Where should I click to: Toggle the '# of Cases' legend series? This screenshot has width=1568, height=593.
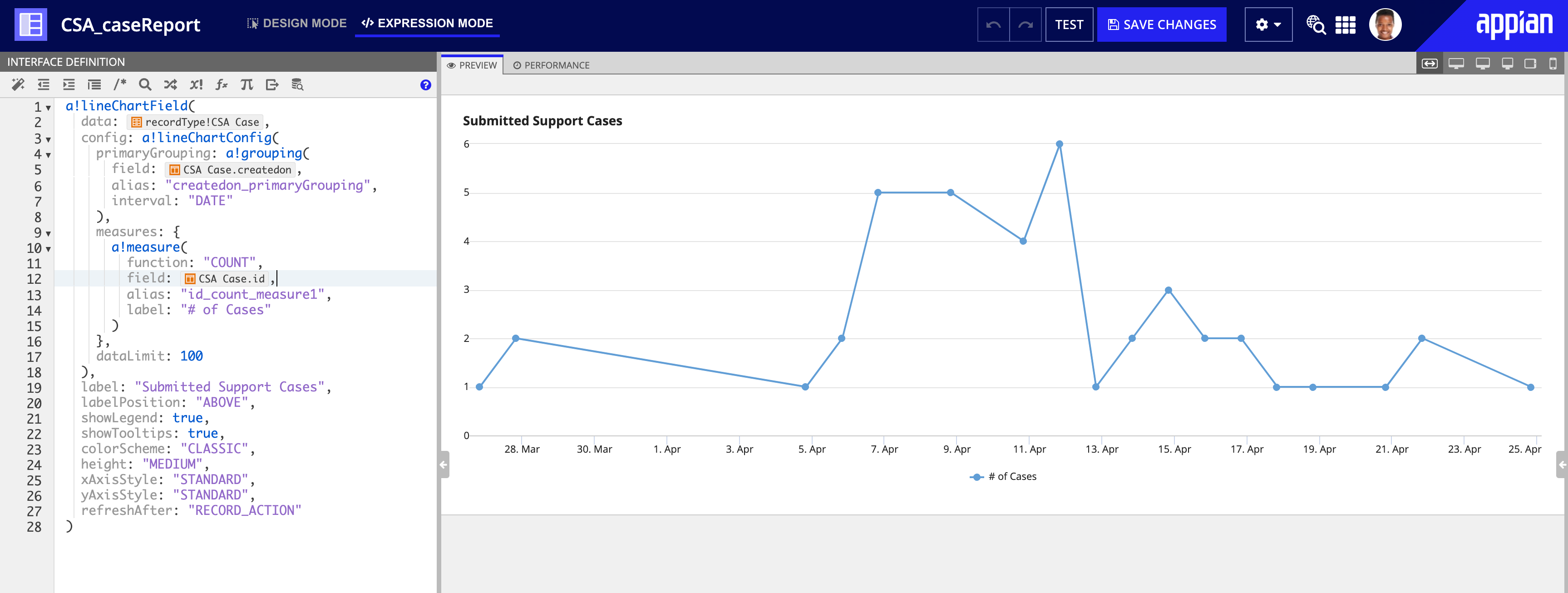(1003, 477)
